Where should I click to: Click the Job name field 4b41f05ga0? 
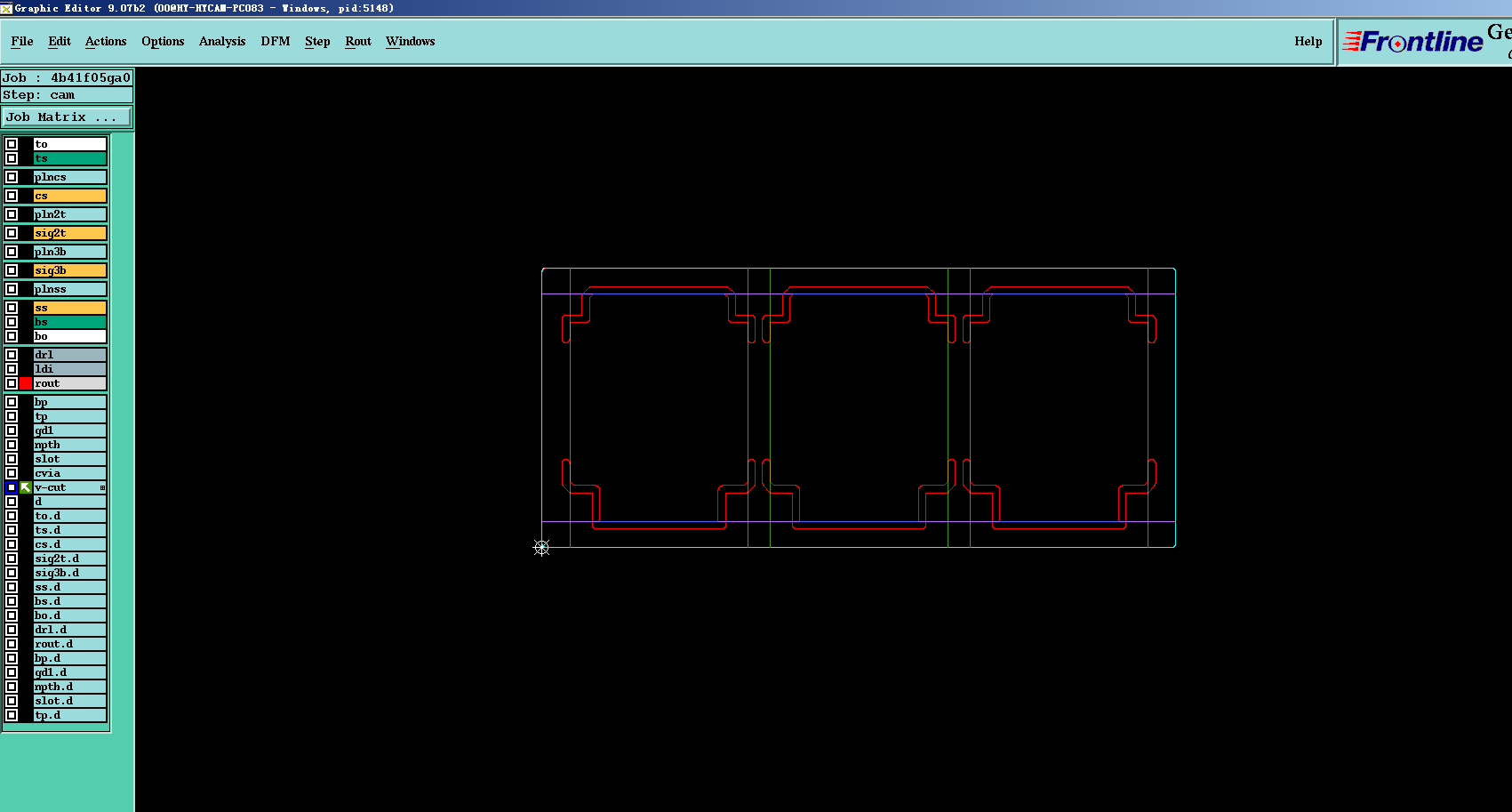[67, 77]
